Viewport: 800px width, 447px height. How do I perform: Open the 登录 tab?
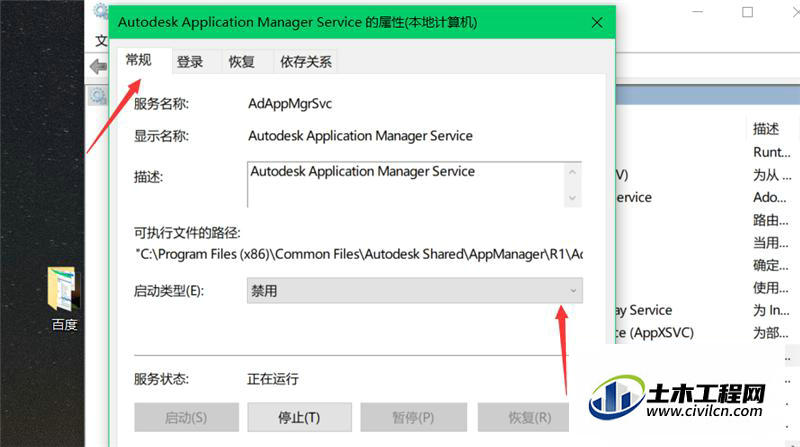pos(190,62)
